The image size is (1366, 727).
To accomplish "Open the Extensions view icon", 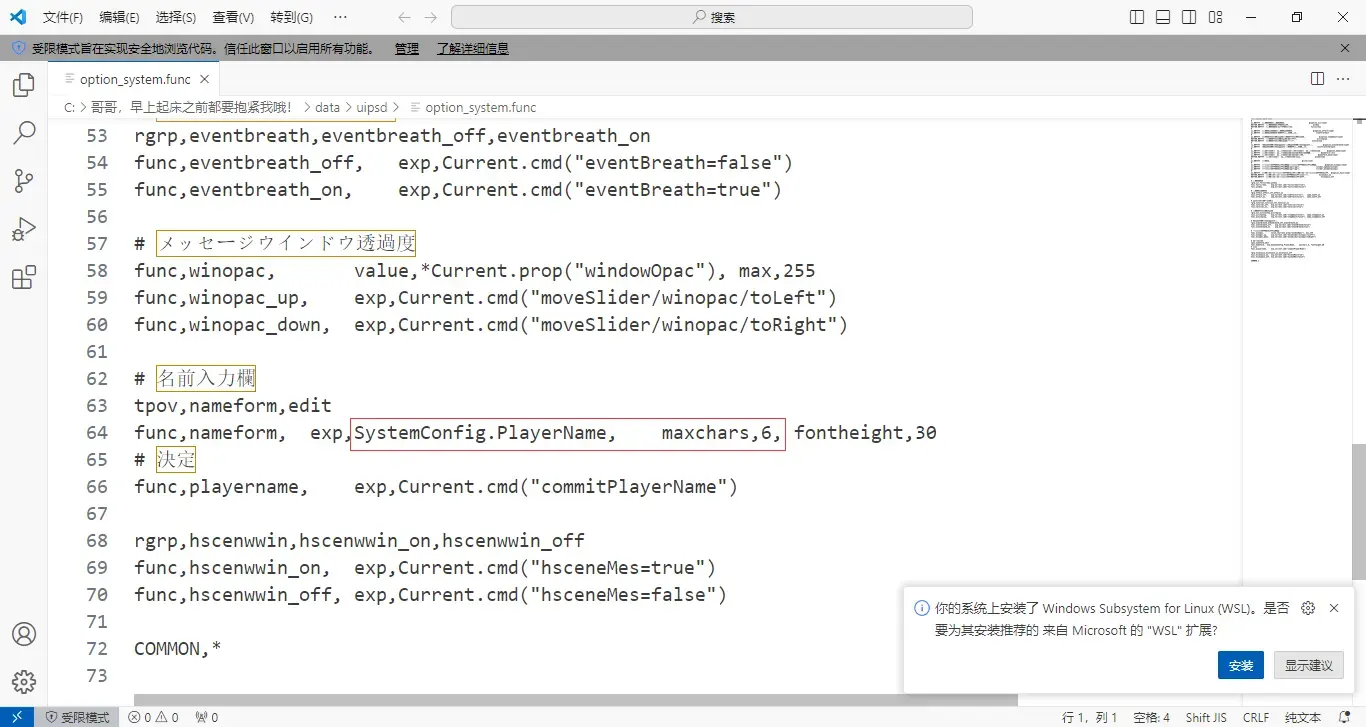I will (x=24, y=277).
